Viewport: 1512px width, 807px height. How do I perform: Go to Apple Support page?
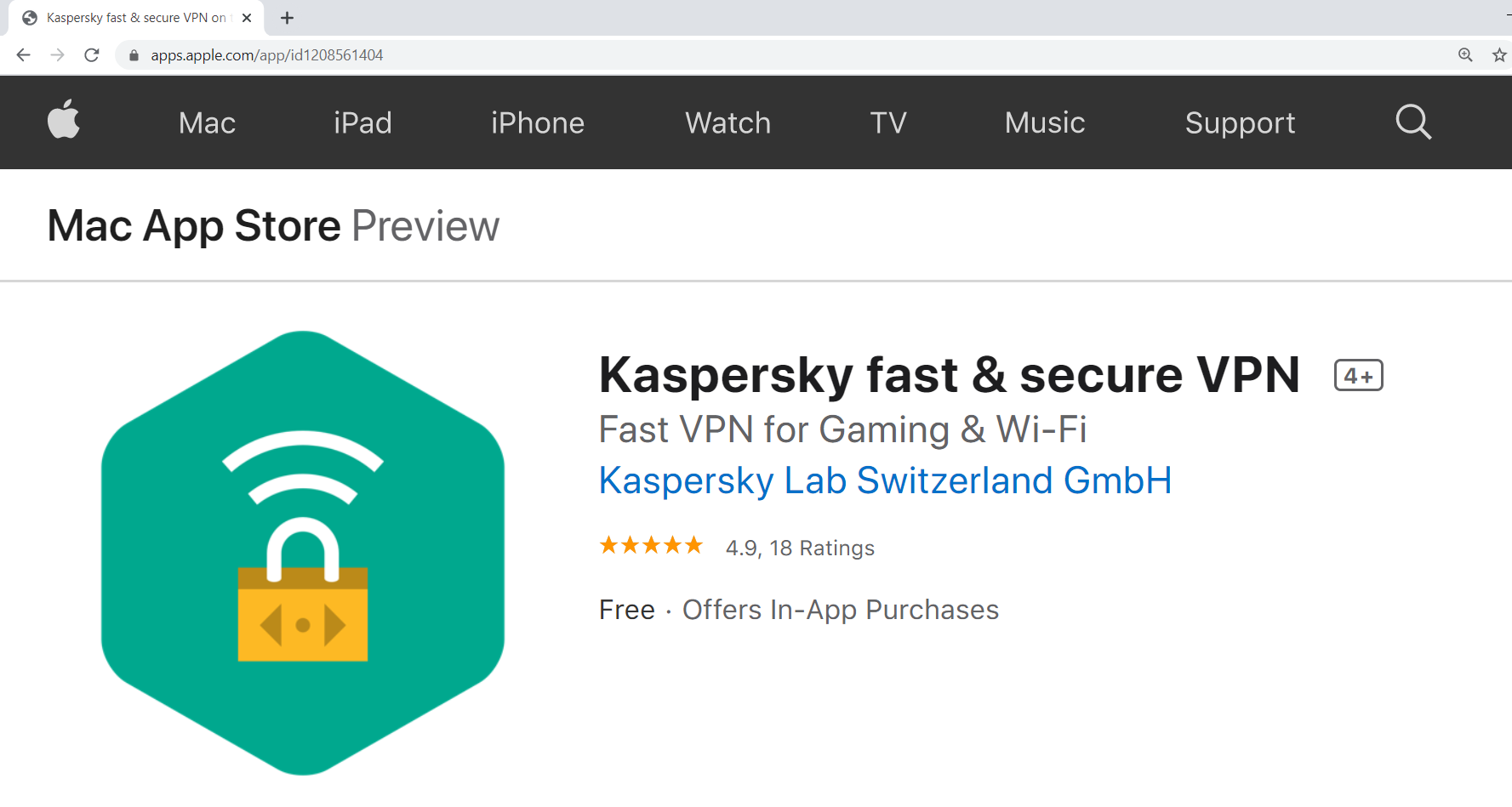pos(1240,123)
